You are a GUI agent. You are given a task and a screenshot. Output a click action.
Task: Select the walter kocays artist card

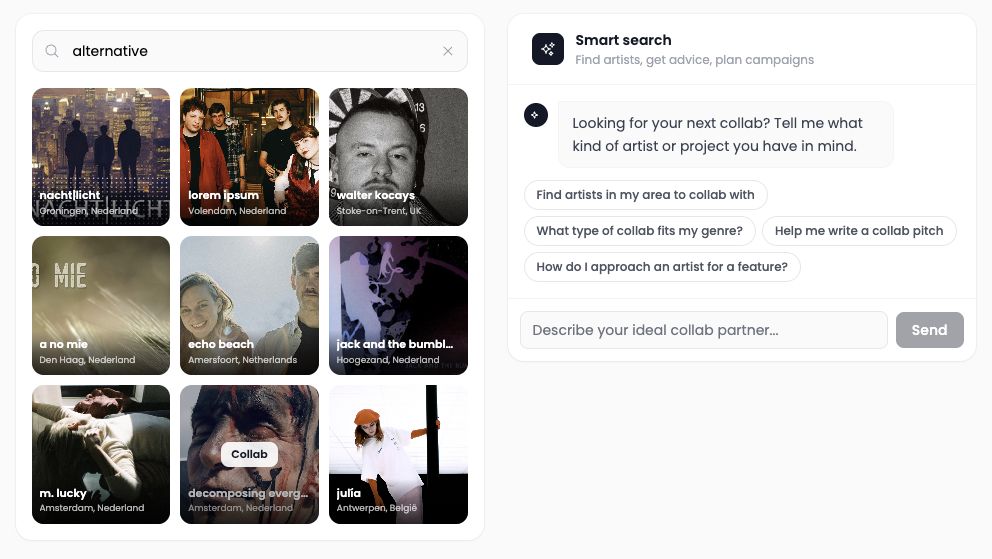pyautogui.click(x=398, y=157)
